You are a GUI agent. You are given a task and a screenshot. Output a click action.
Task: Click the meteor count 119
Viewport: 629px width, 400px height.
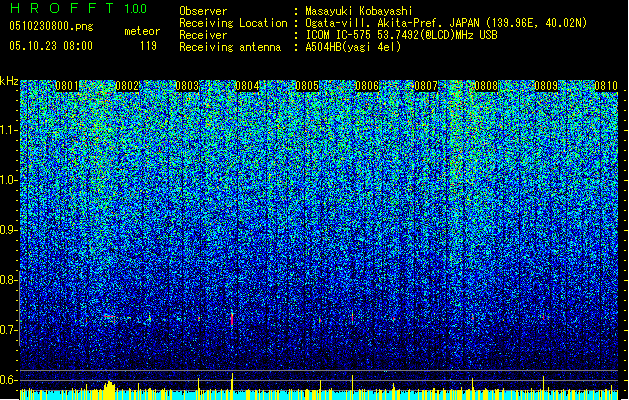148,46
